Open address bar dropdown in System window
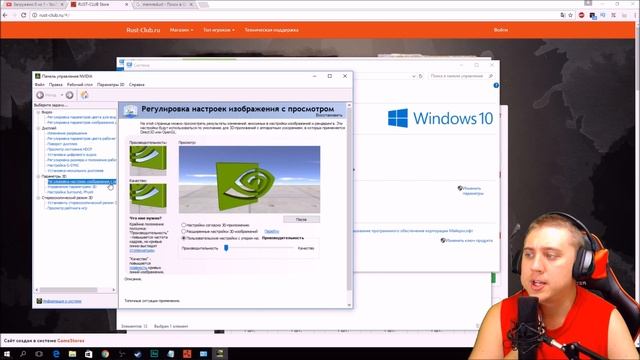The height and width of the screenshot is (360, 640). 413,76
